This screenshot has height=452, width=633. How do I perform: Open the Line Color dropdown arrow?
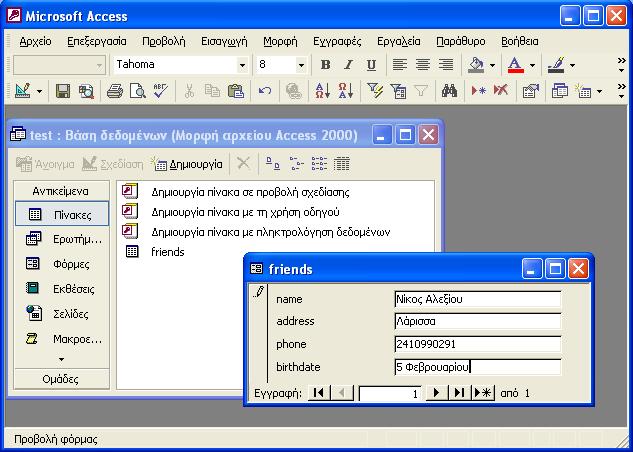(572, 65)
